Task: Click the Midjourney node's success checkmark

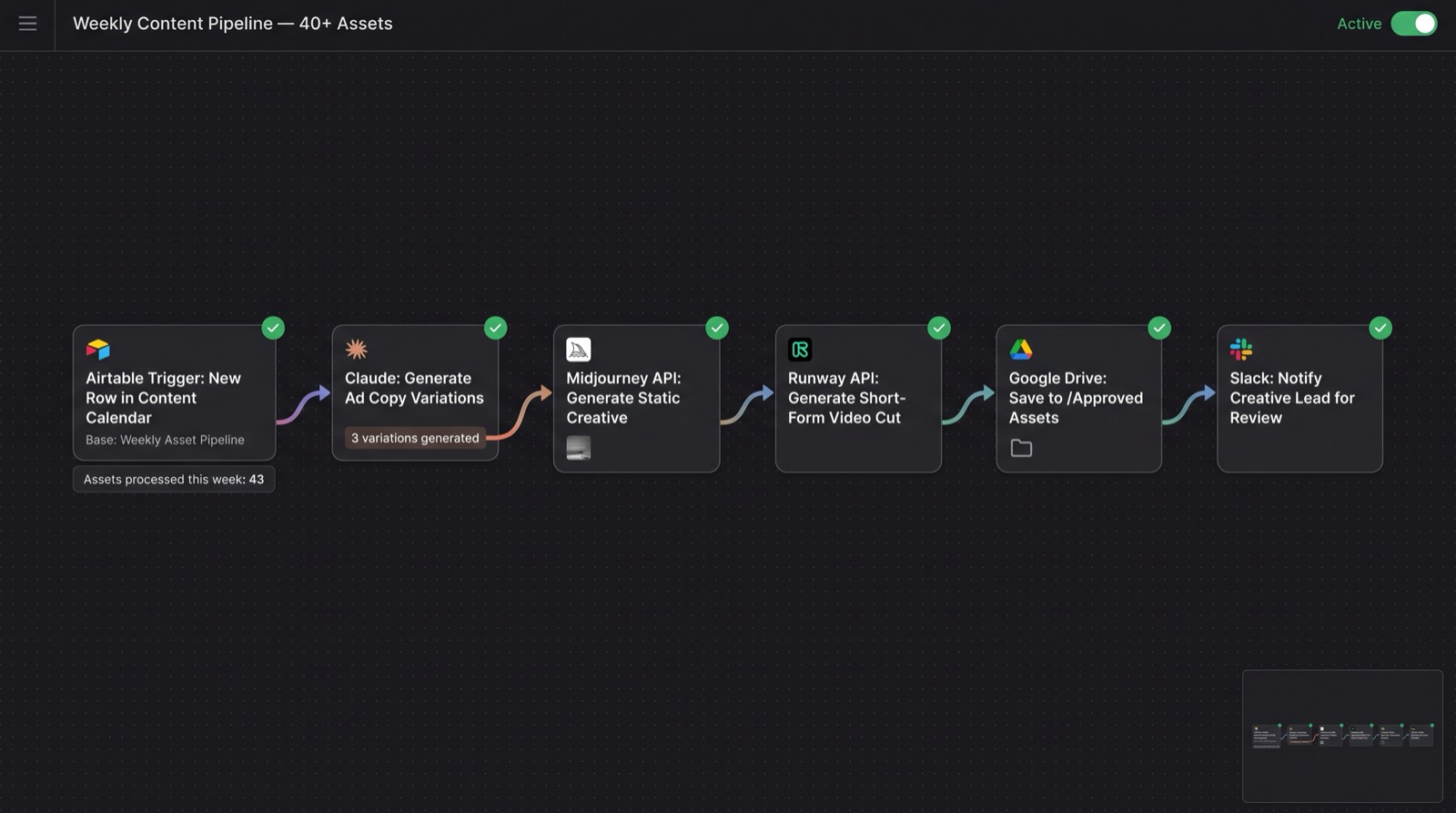Action: [x=717, y=328]
